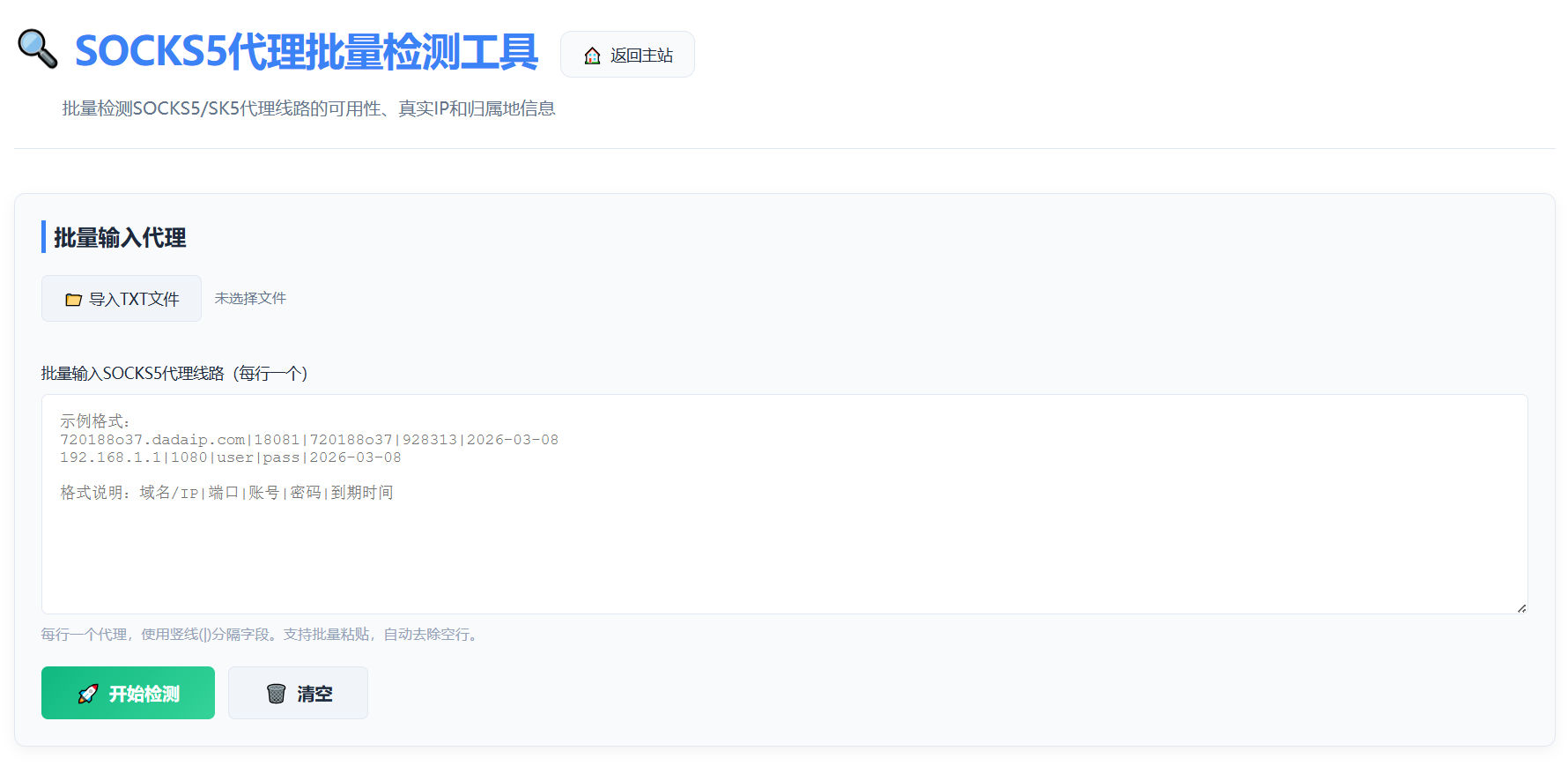Click the rocket icon on 开始检测
The height and width of the screenshot is (766, 1568).
click(88, 694)
